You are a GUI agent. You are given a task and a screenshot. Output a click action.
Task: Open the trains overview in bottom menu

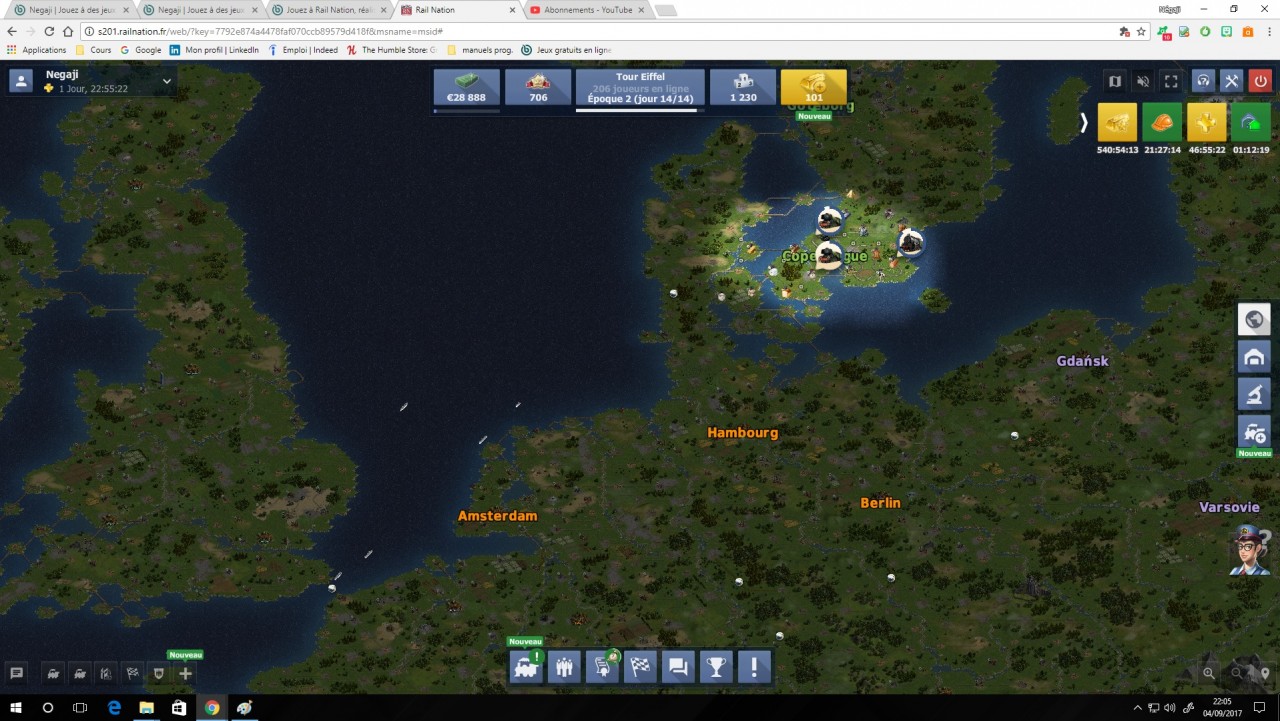[526, 667]
